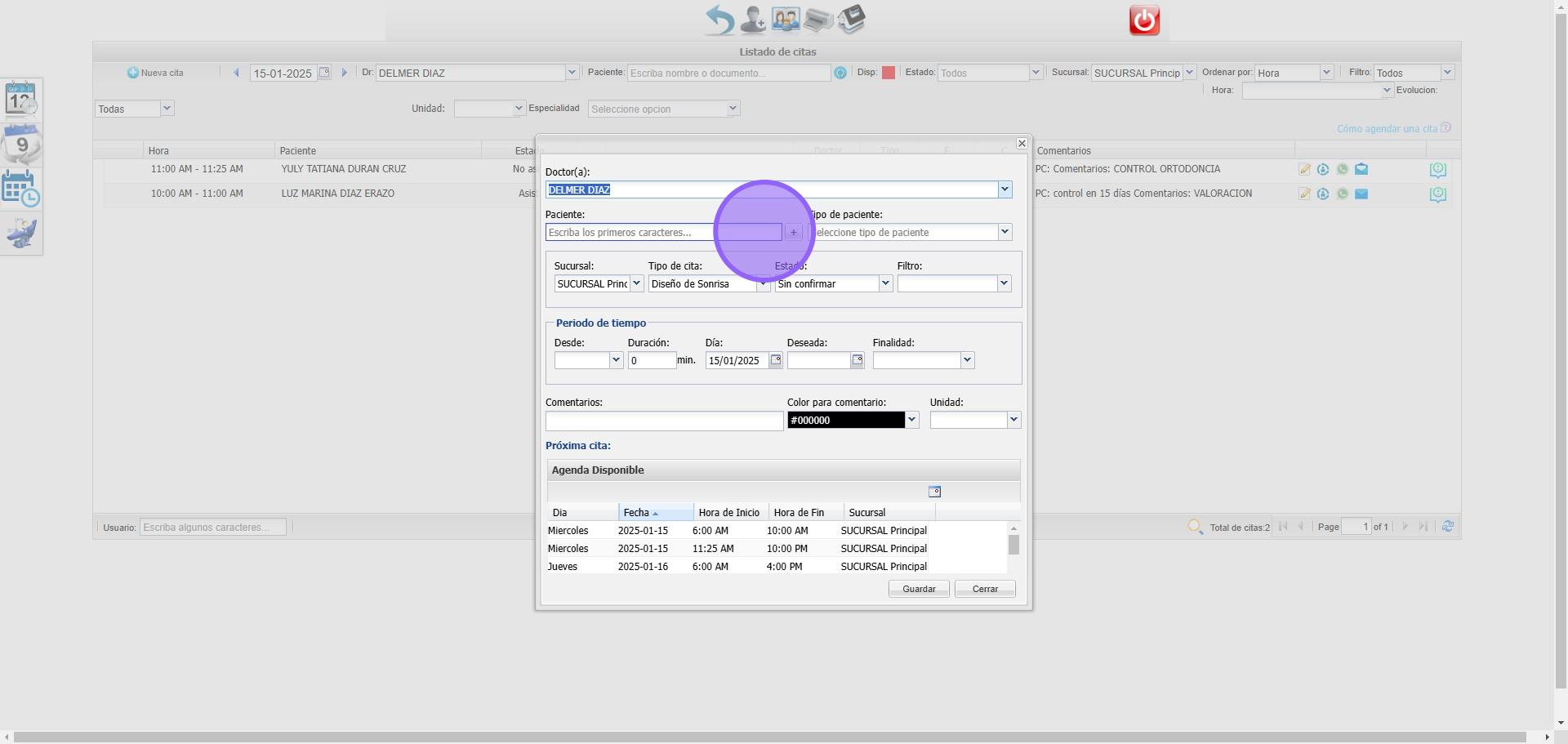Screen dimensions: 1568x744
Task: Open the dental chair sidebar icon
Action: [21, 234]
